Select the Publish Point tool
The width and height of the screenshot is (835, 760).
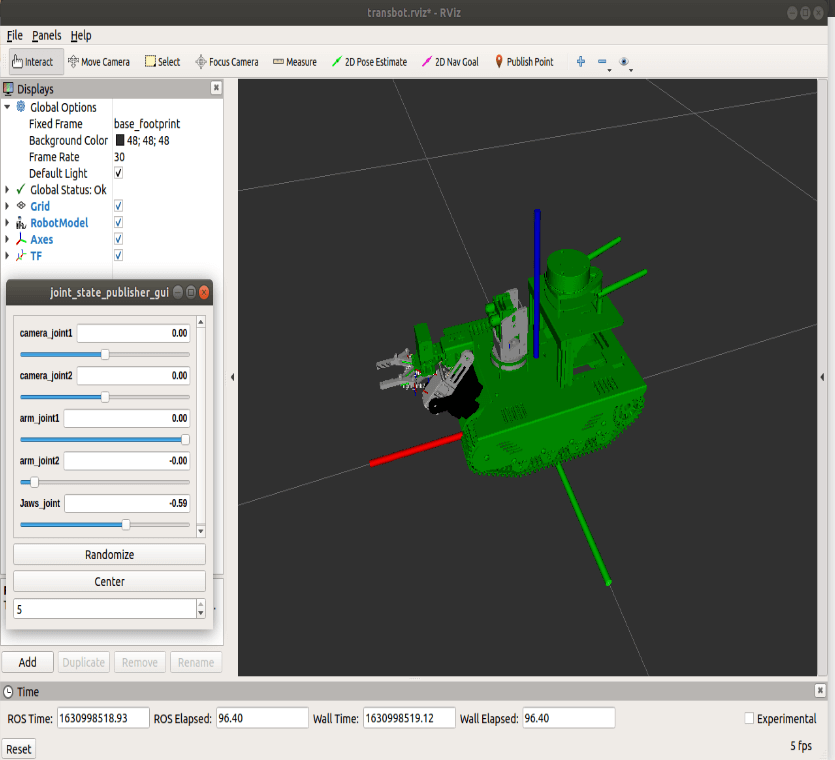(x=524, y=62)
